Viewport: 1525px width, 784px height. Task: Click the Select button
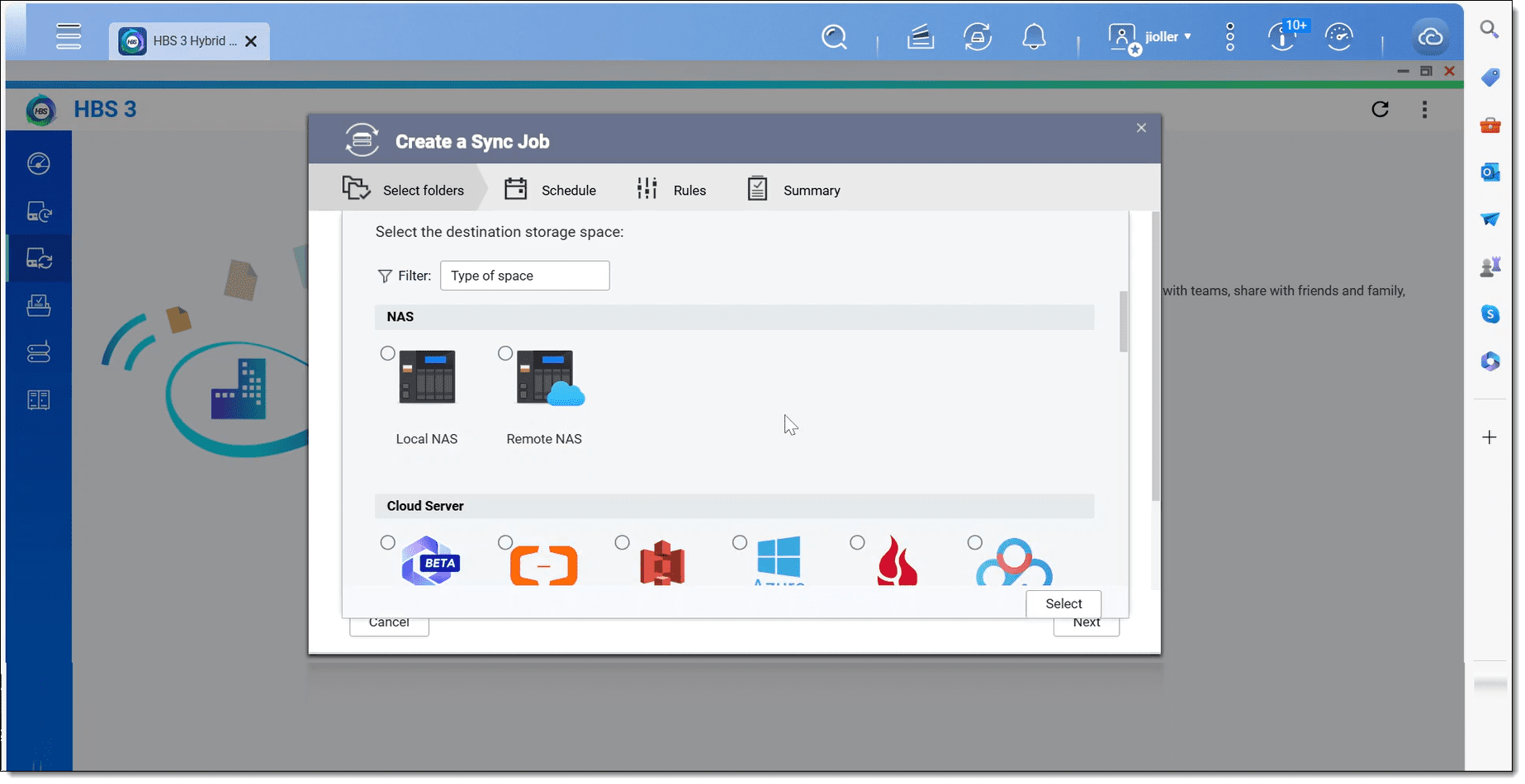coord(1063,603)
